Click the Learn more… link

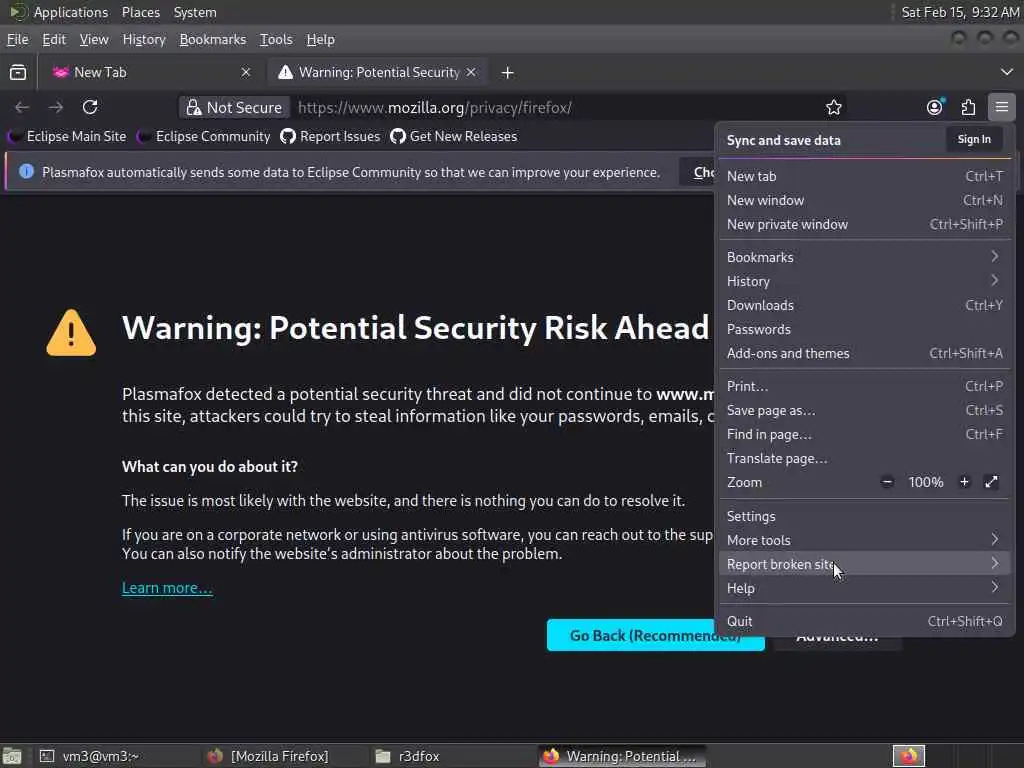[167, 588]
